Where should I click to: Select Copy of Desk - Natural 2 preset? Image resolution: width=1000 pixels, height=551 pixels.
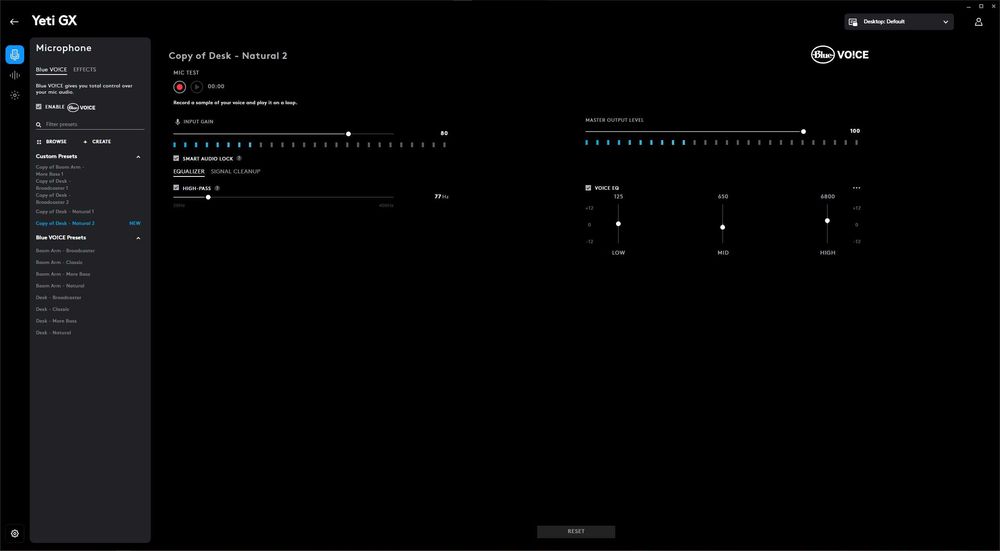coord(65,224)
